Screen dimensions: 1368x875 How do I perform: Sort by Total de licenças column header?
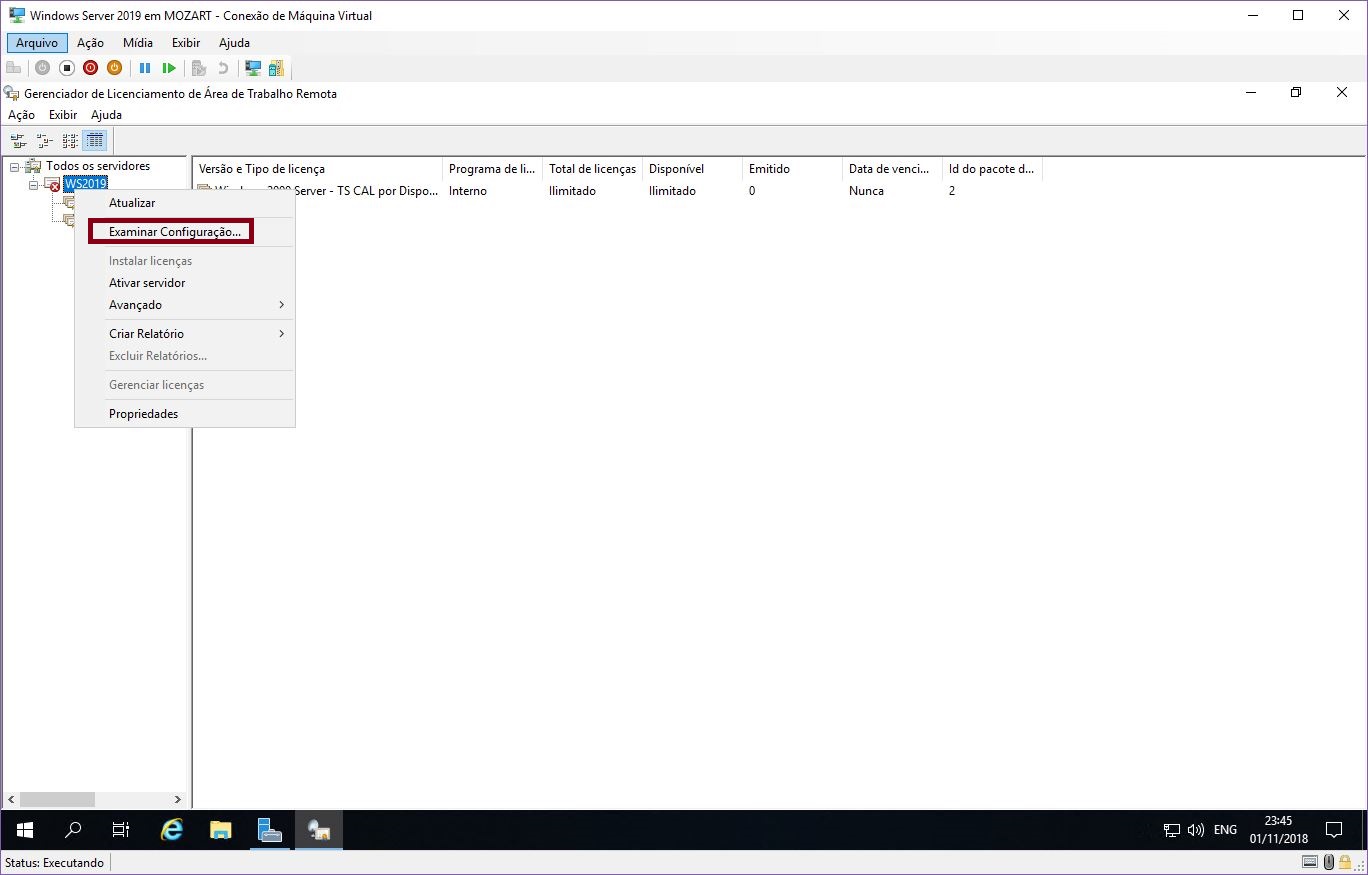click(x=592, y=169)
